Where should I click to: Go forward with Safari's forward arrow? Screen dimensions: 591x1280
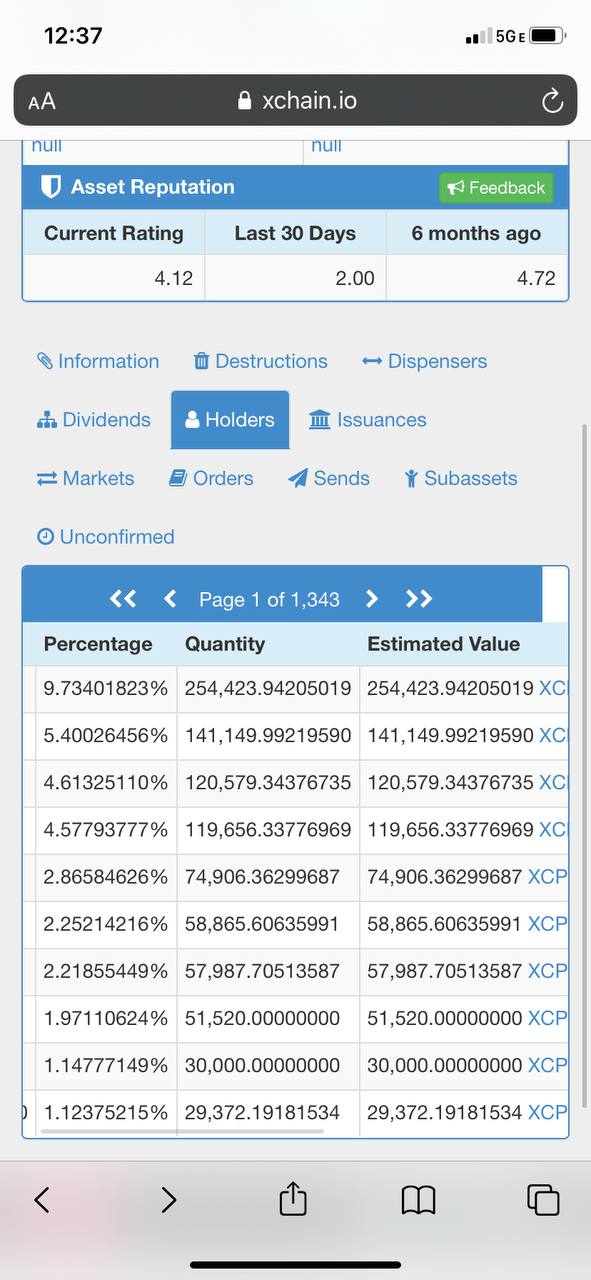[x=169, y=1199]
